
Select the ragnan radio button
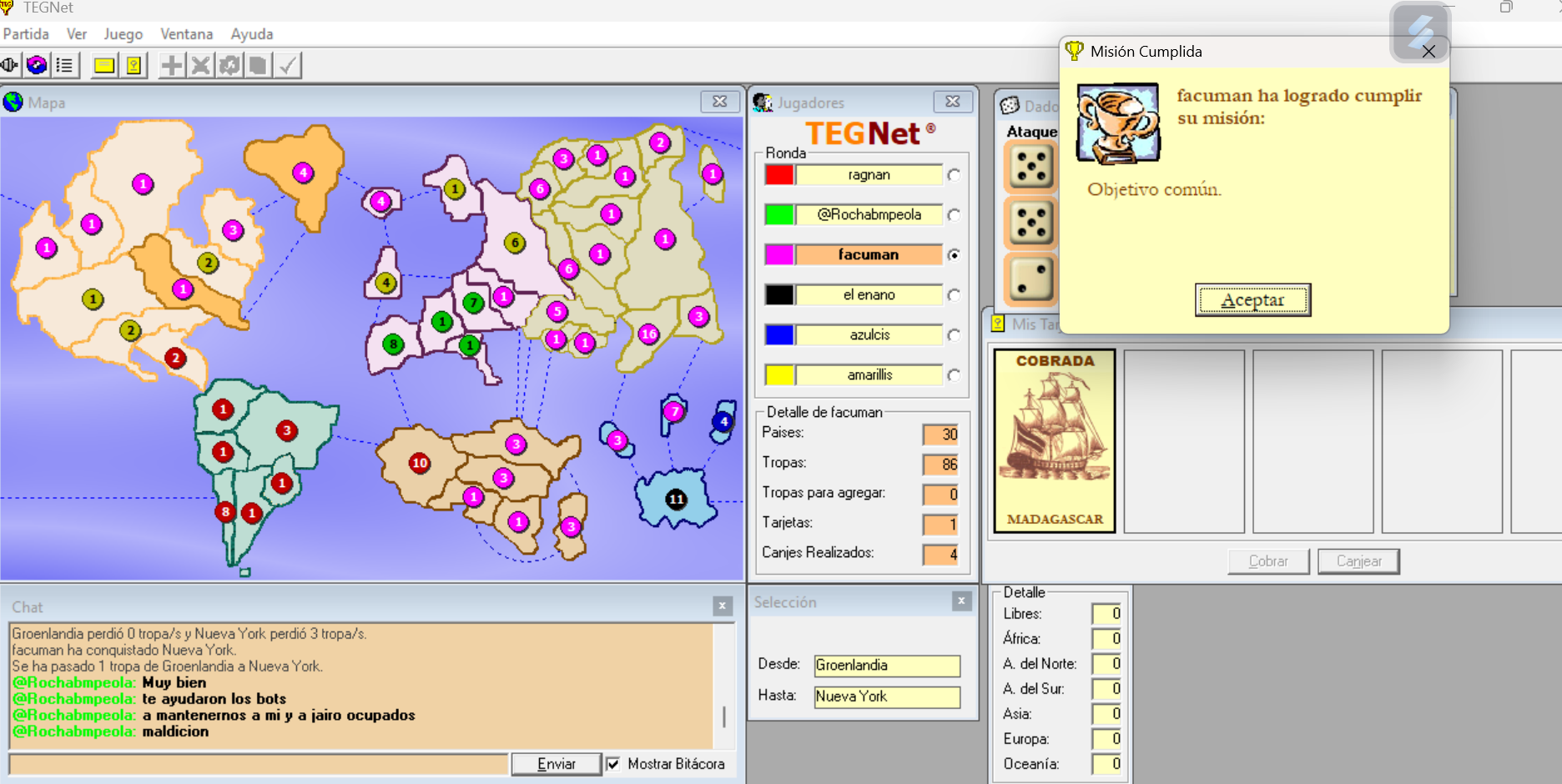pyautogui.click(x=954, y=175)
